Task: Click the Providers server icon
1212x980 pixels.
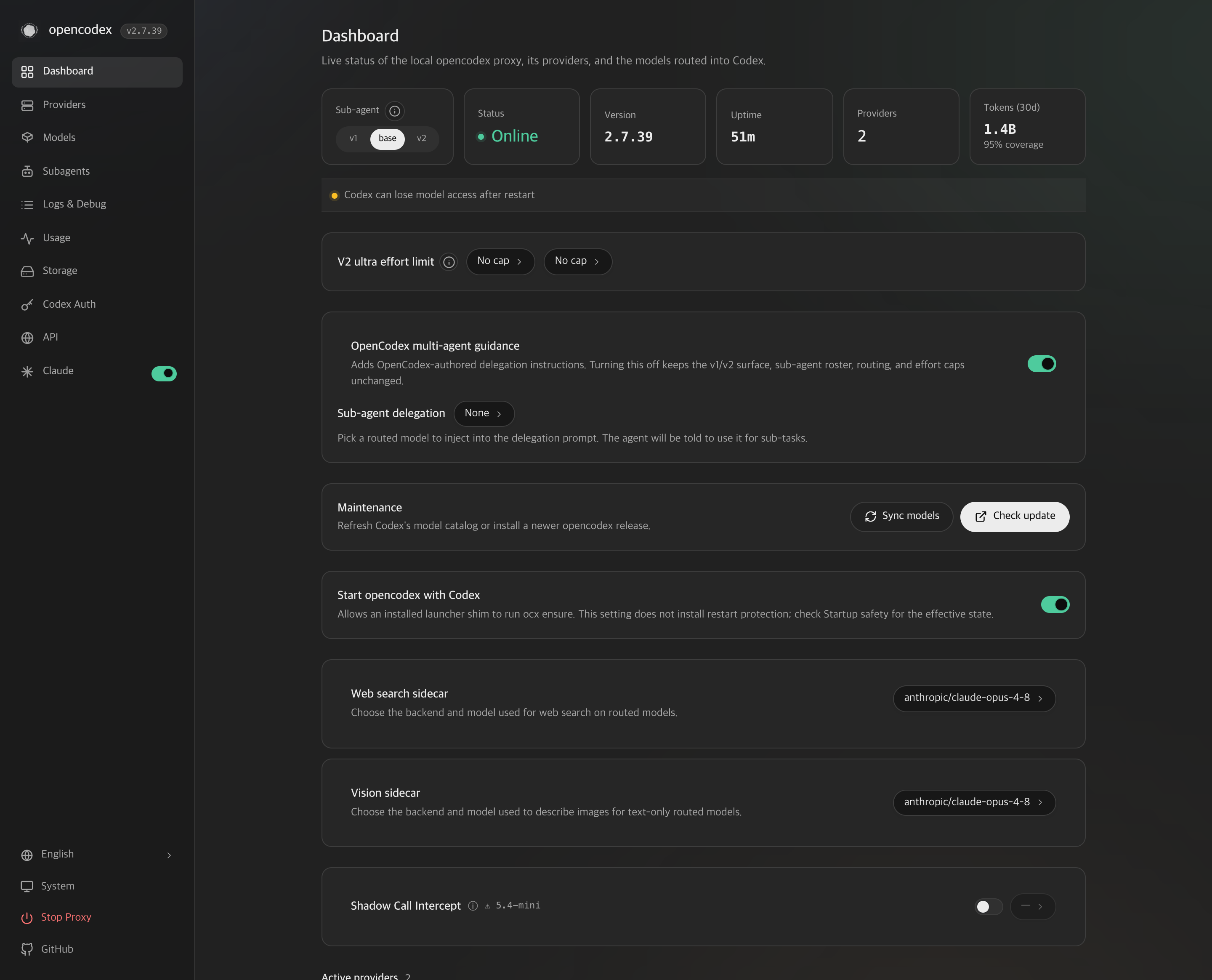Action: pyautogui.click(x=27, y=105)
